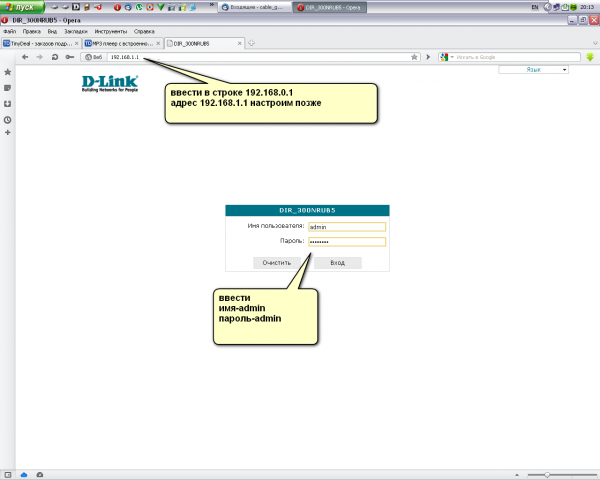Toggle the side panel button in status bar
This screenshot has height=480, width=600.
tap(8, 473)
